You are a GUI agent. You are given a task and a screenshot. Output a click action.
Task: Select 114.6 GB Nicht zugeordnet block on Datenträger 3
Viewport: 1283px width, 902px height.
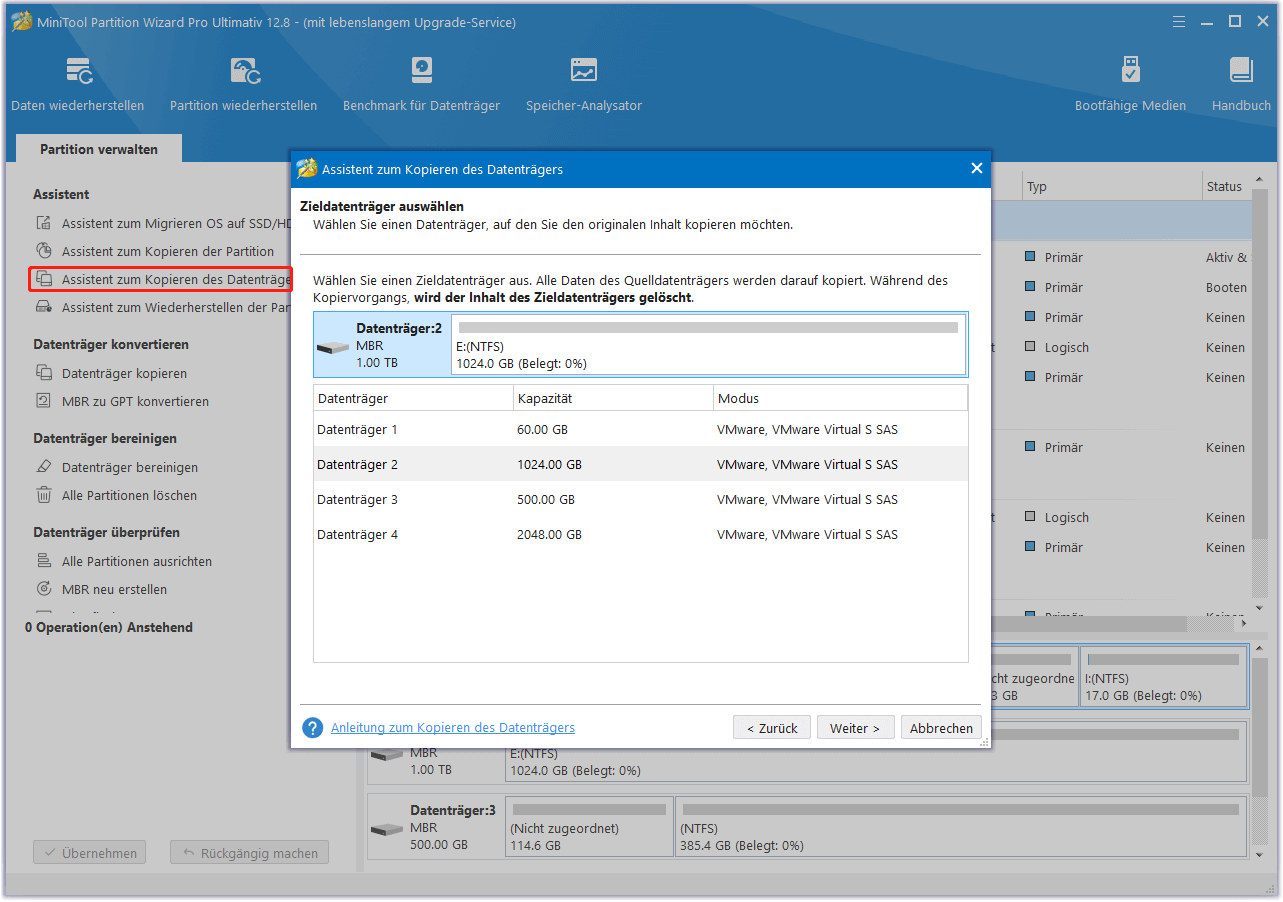[x=589, y=826]
